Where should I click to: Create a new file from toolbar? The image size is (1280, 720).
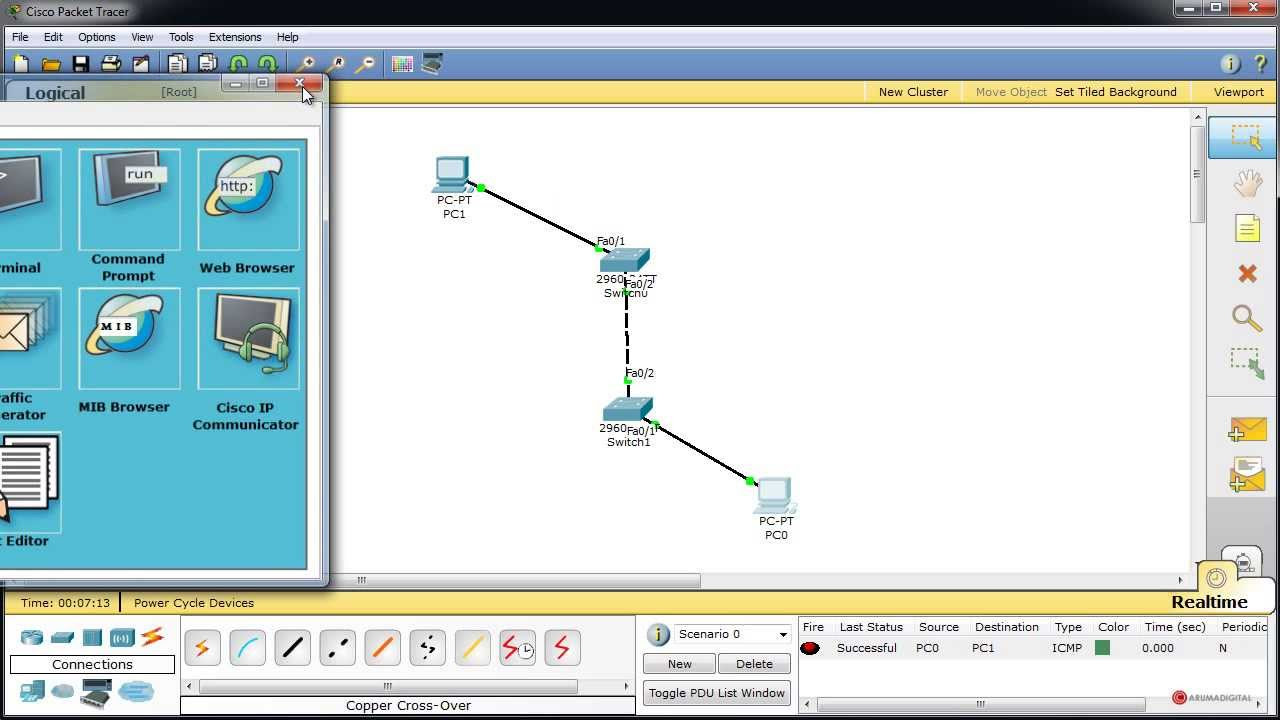tap(21, 64)
